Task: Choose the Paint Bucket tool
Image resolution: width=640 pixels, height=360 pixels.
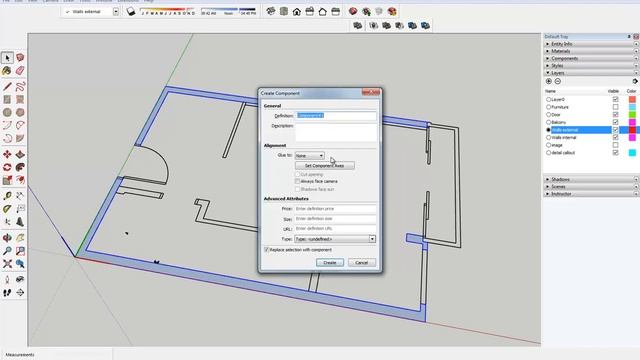Action: click(7, 71)
